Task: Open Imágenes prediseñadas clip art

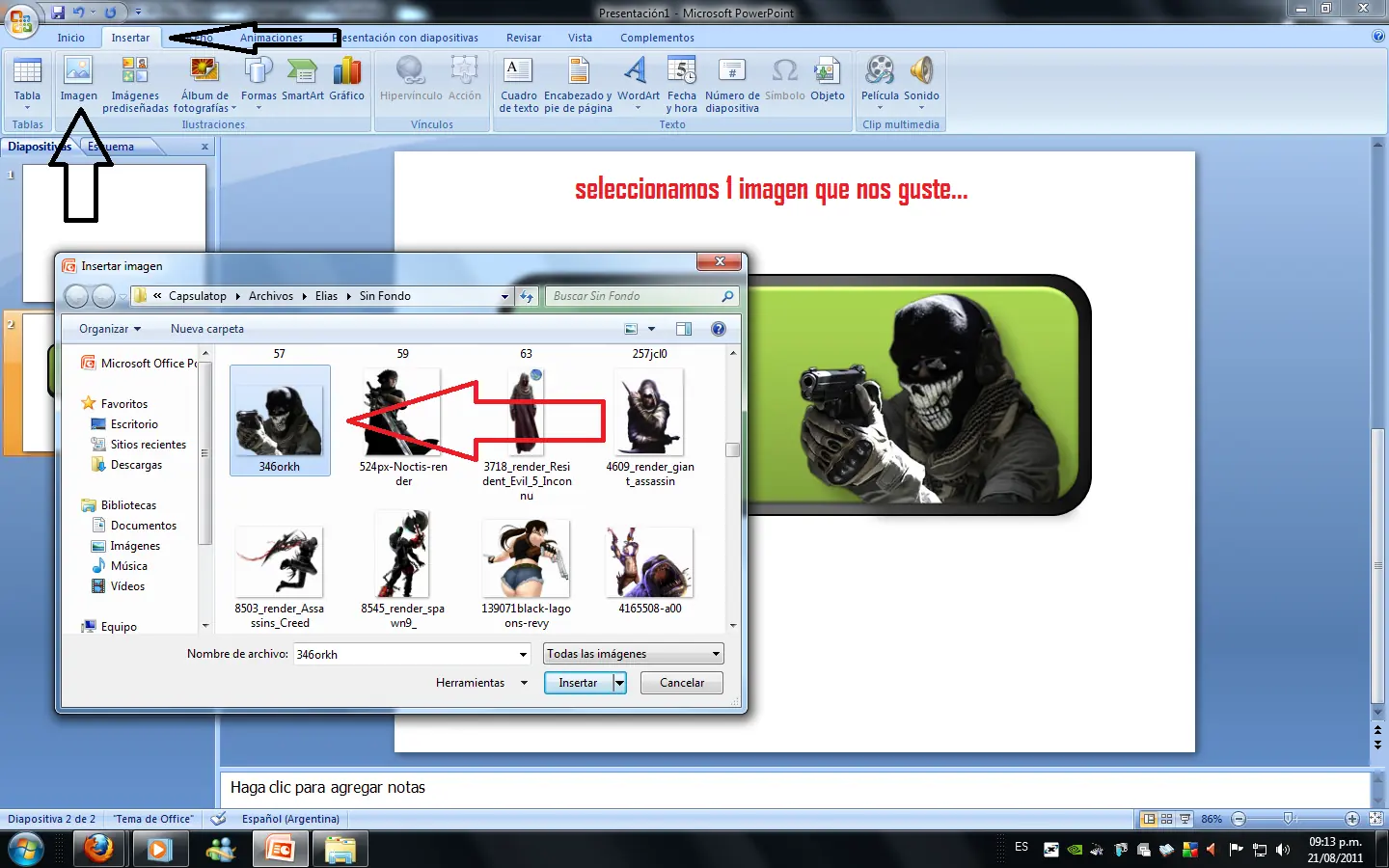Action: [135, 84]
